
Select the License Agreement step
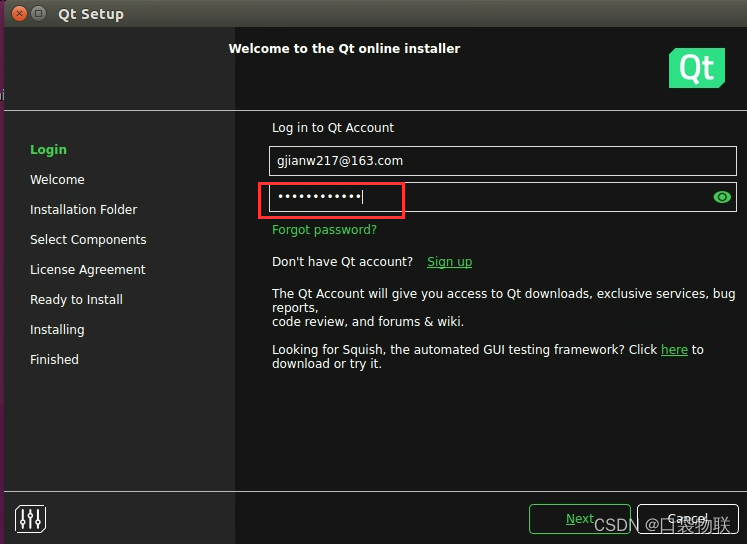pos(88,270)
